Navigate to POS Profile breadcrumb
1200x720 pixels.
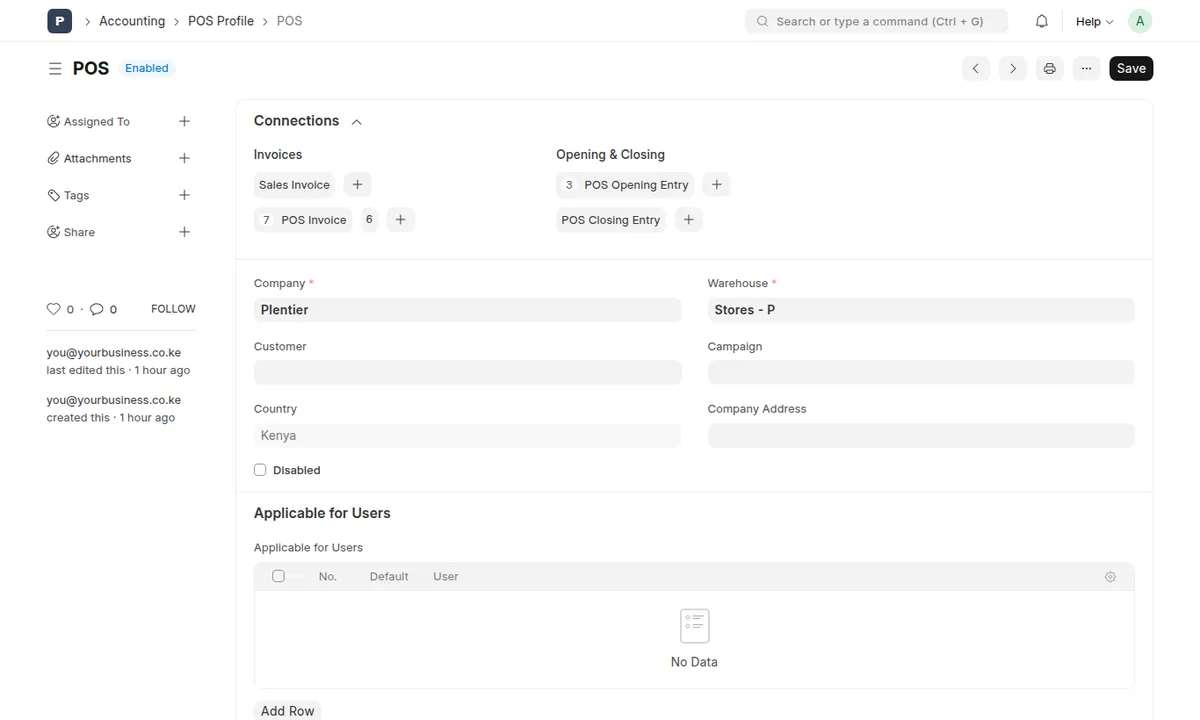click(221, 21)
